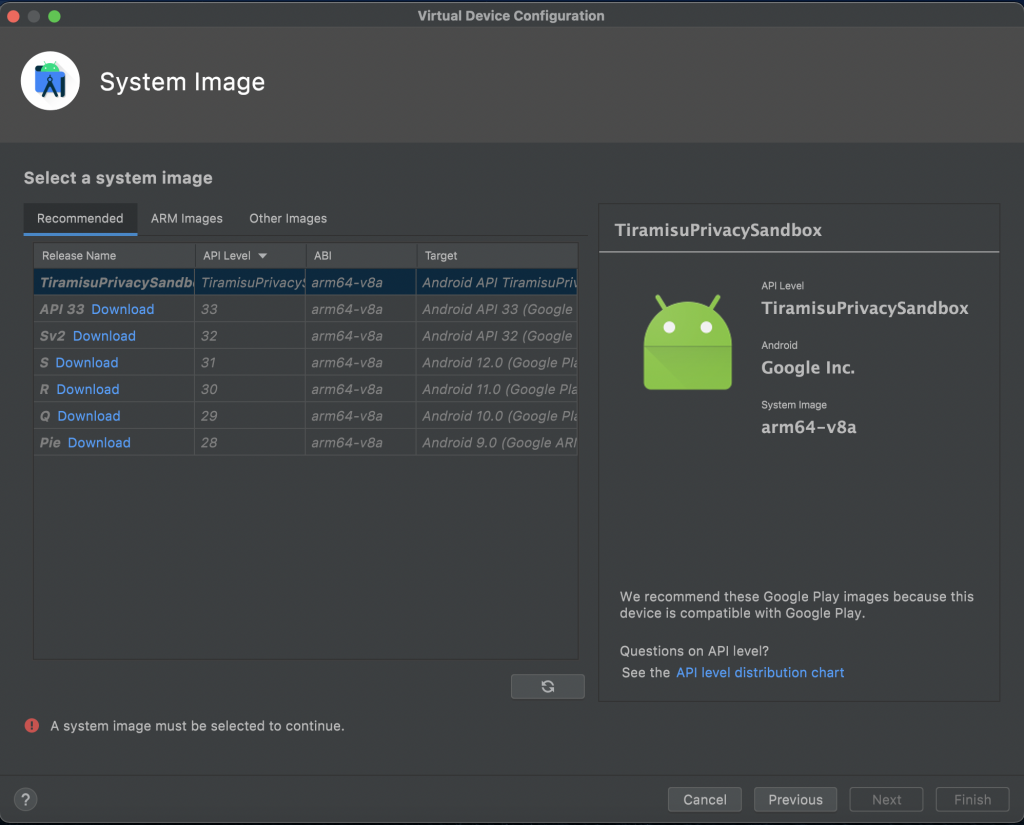The image size is (1024, 825).
Task: Select the Recommended tab
Action: click(x=80, y=218)
